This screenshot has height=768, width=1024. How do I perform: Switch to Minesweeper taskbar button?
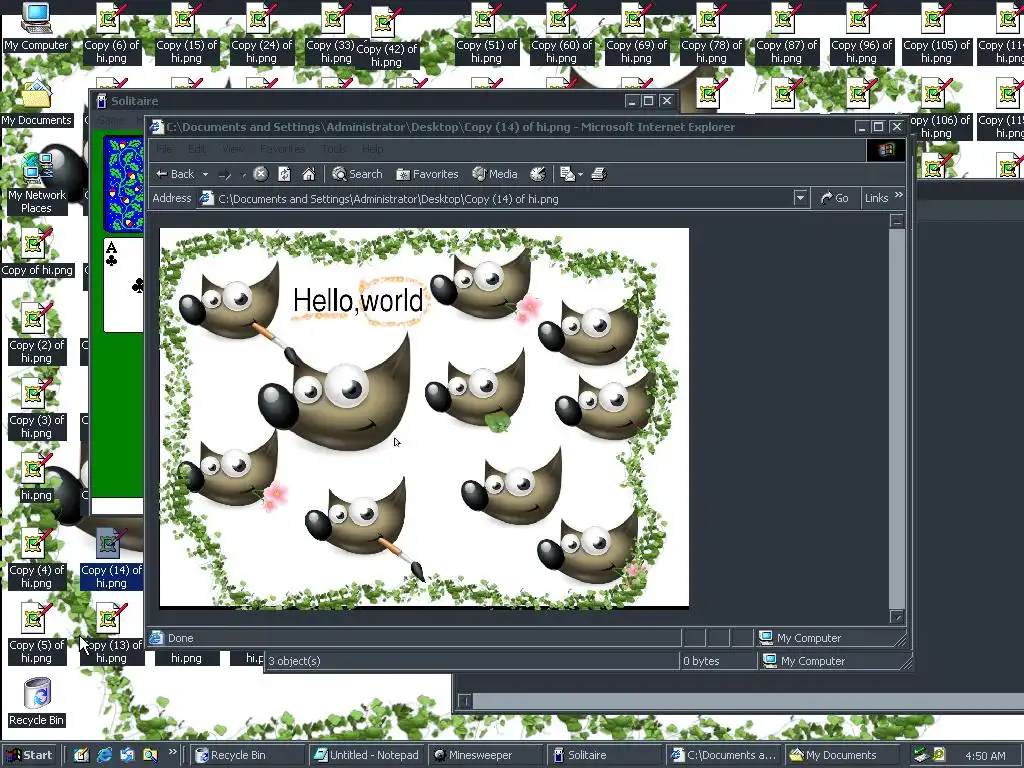(x=485, y=755)
